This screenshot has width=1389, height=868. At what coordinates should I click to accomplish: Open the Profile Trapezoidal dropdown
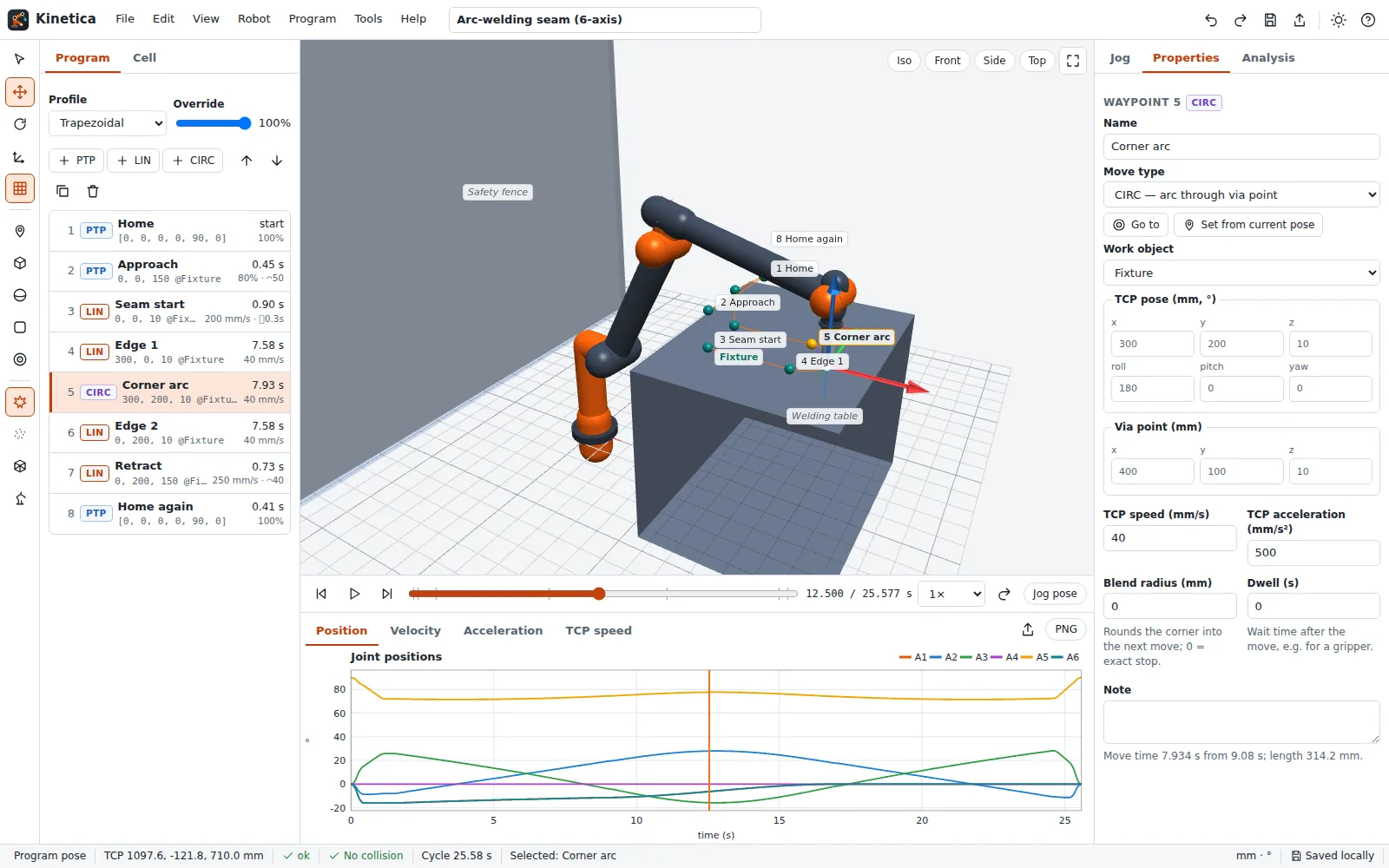pos(108,123)
